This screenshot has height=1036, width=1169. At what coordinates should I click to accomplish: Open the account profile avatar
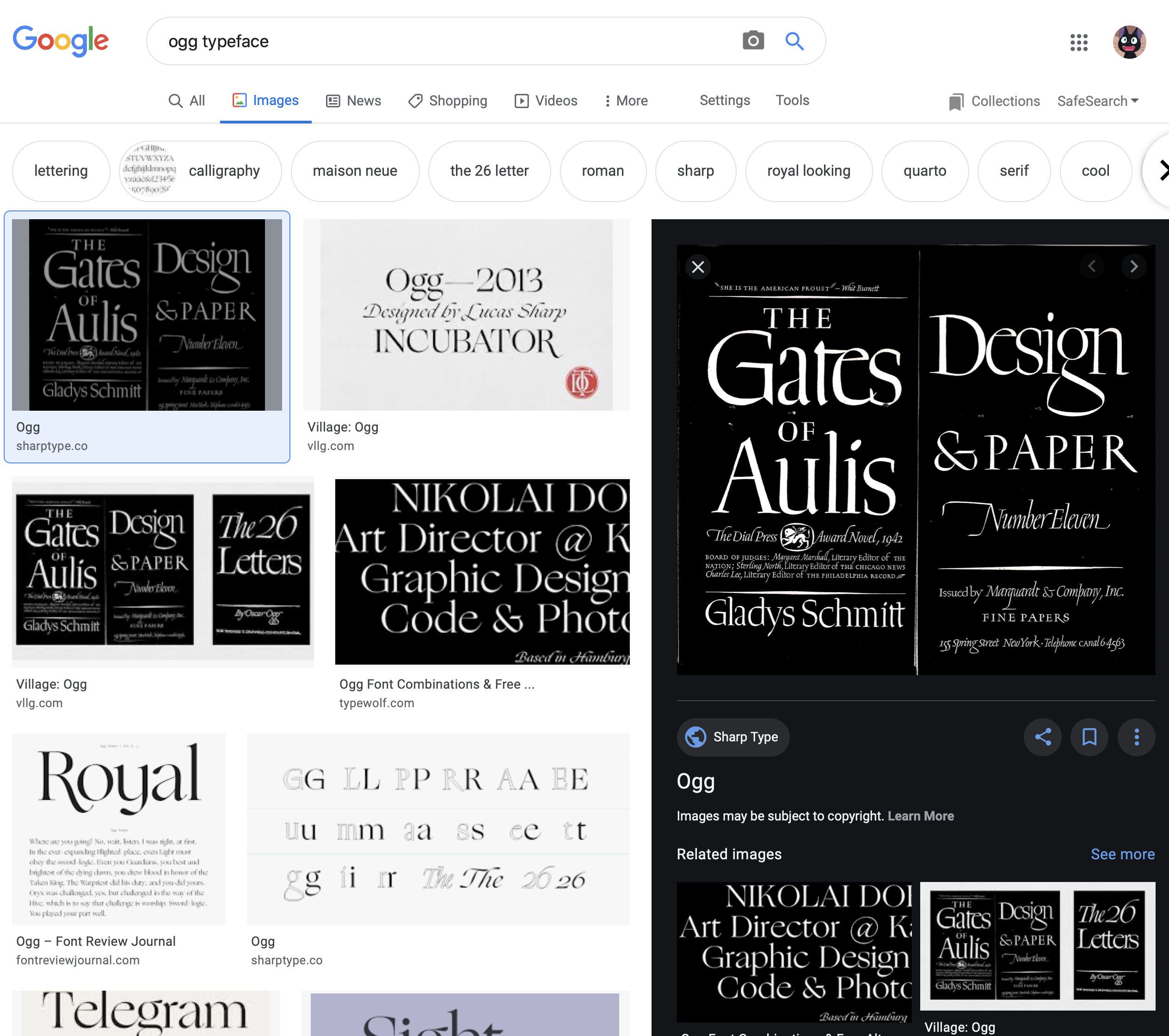tap(1128, 42)
